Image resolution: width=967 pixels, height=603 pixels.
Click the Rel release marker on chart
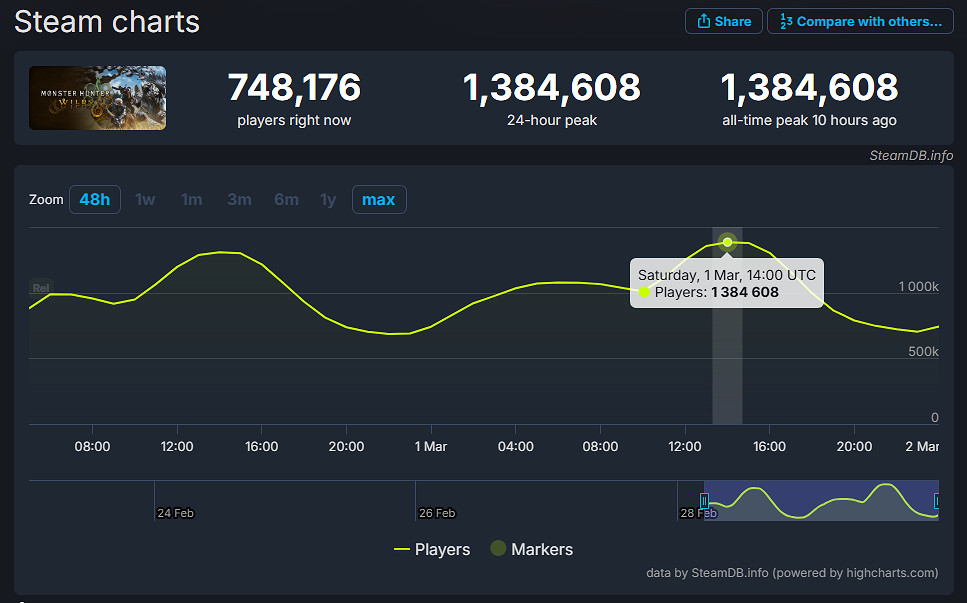[x=41, y=288]
